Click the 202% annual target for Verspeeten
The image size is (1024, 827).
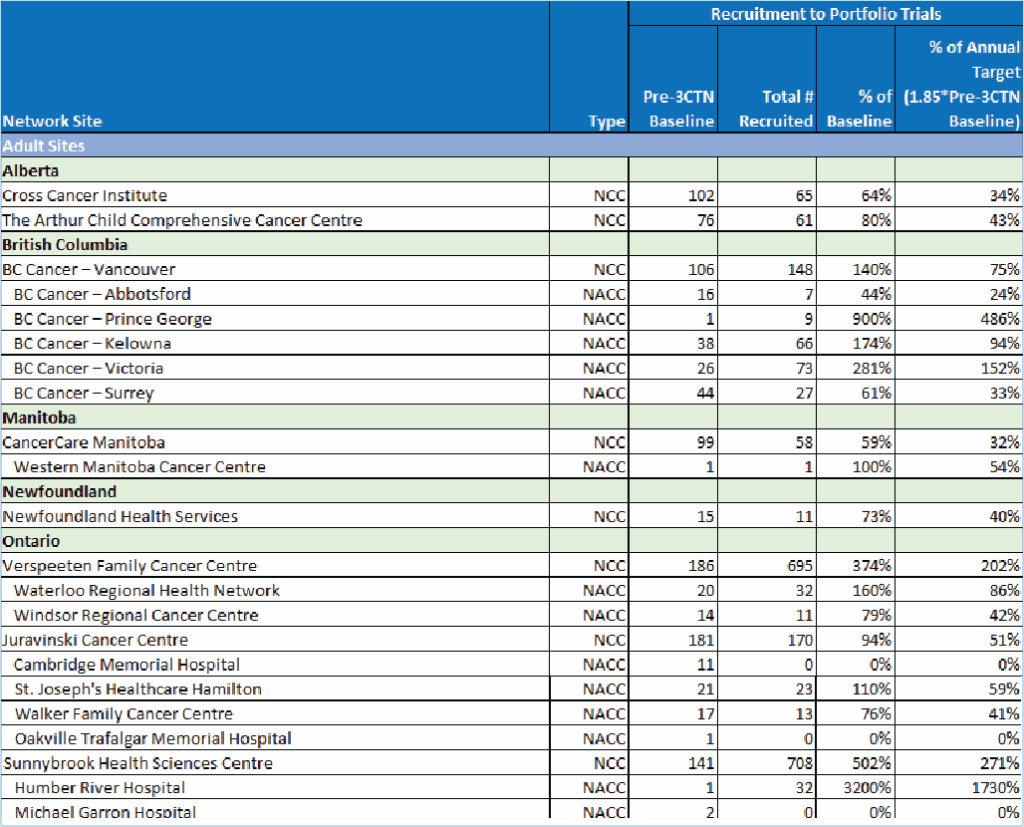pyautogui.click(x=1000, y=566)
